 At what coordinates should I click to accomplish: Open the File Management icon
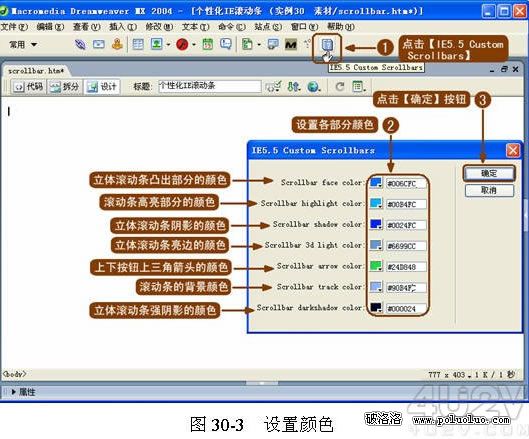(x=294, y=87)
